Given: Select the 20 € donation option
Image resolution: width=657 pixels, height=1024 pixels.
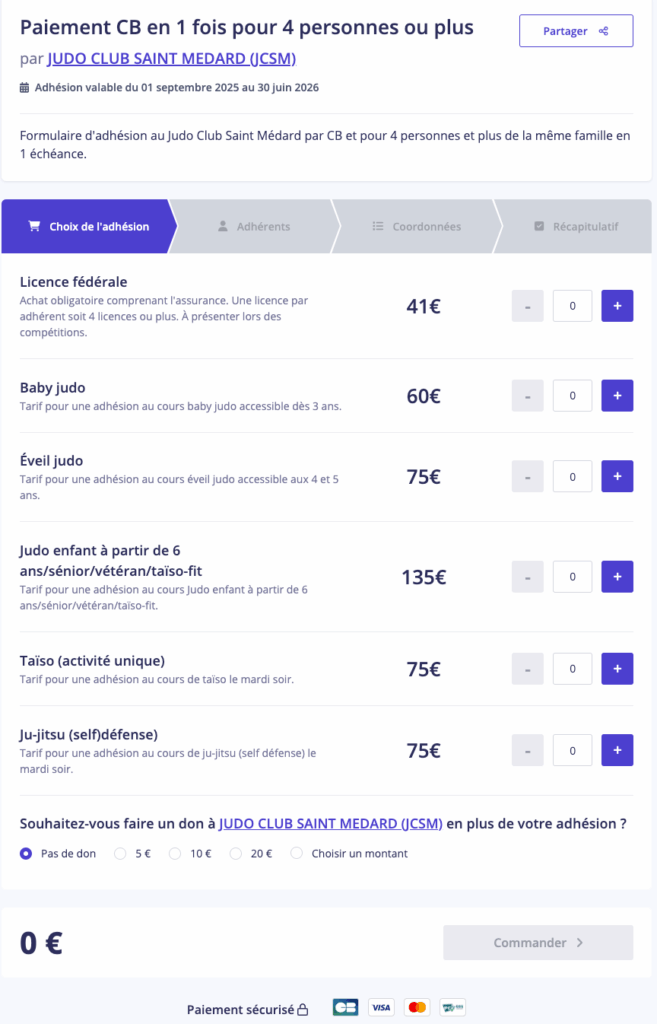Looking at the screenshot, I should tap(236, 854).
